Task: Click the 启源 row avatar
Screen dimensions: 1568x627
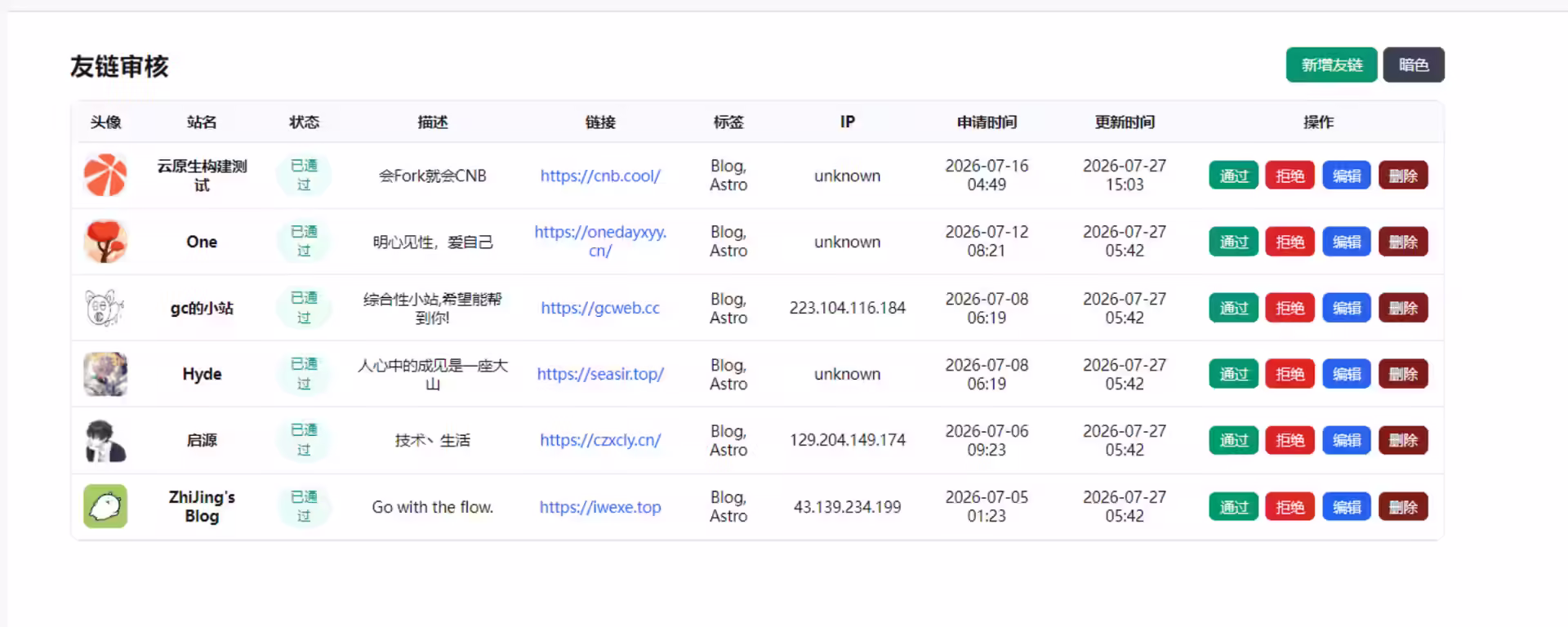Action: [x=105, y=440]
